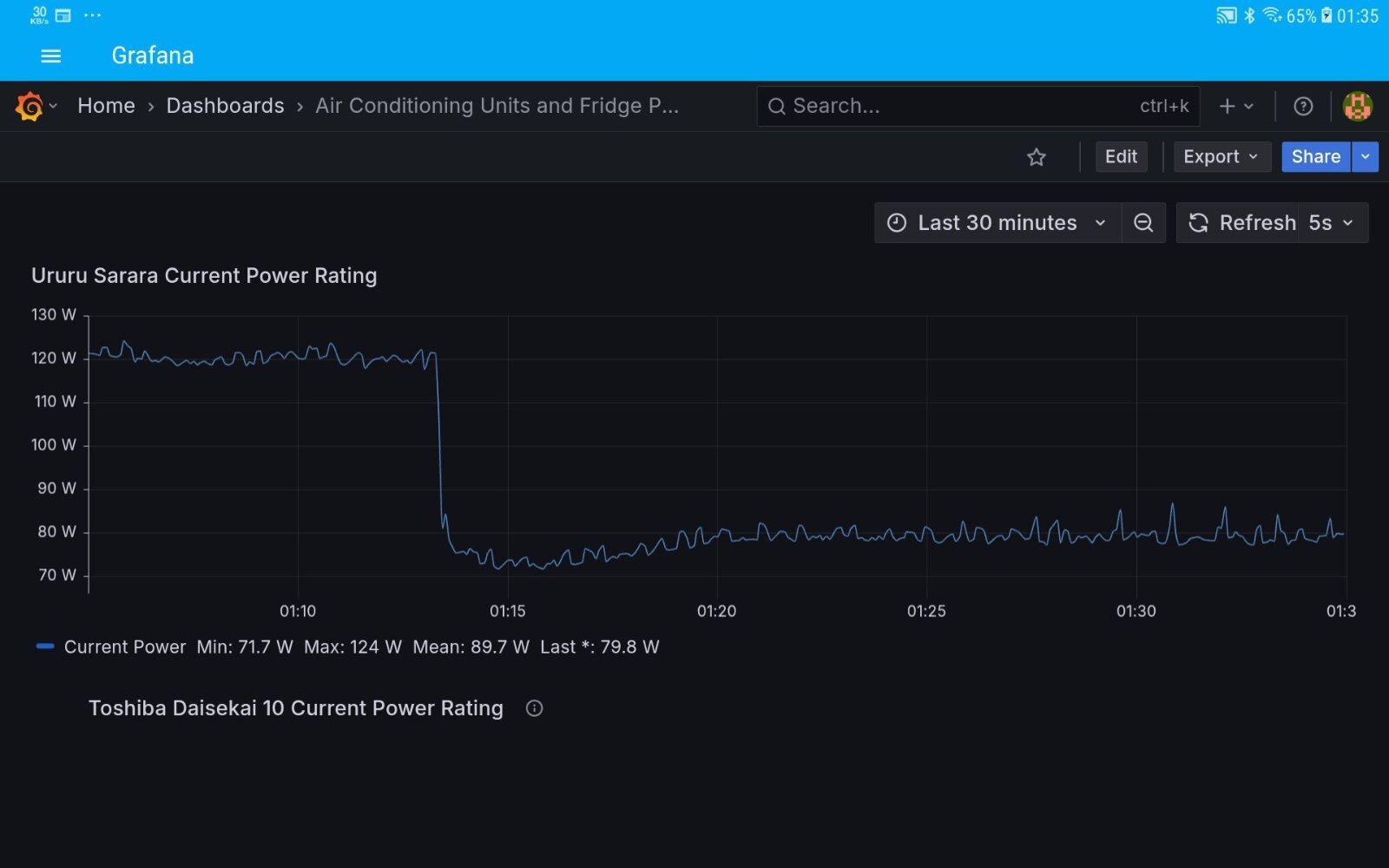Click the Air Conditioning Units dashboard breadcrumb
Screen dimensions: 1389x868
pyautogui.click(x=497, y=106)
